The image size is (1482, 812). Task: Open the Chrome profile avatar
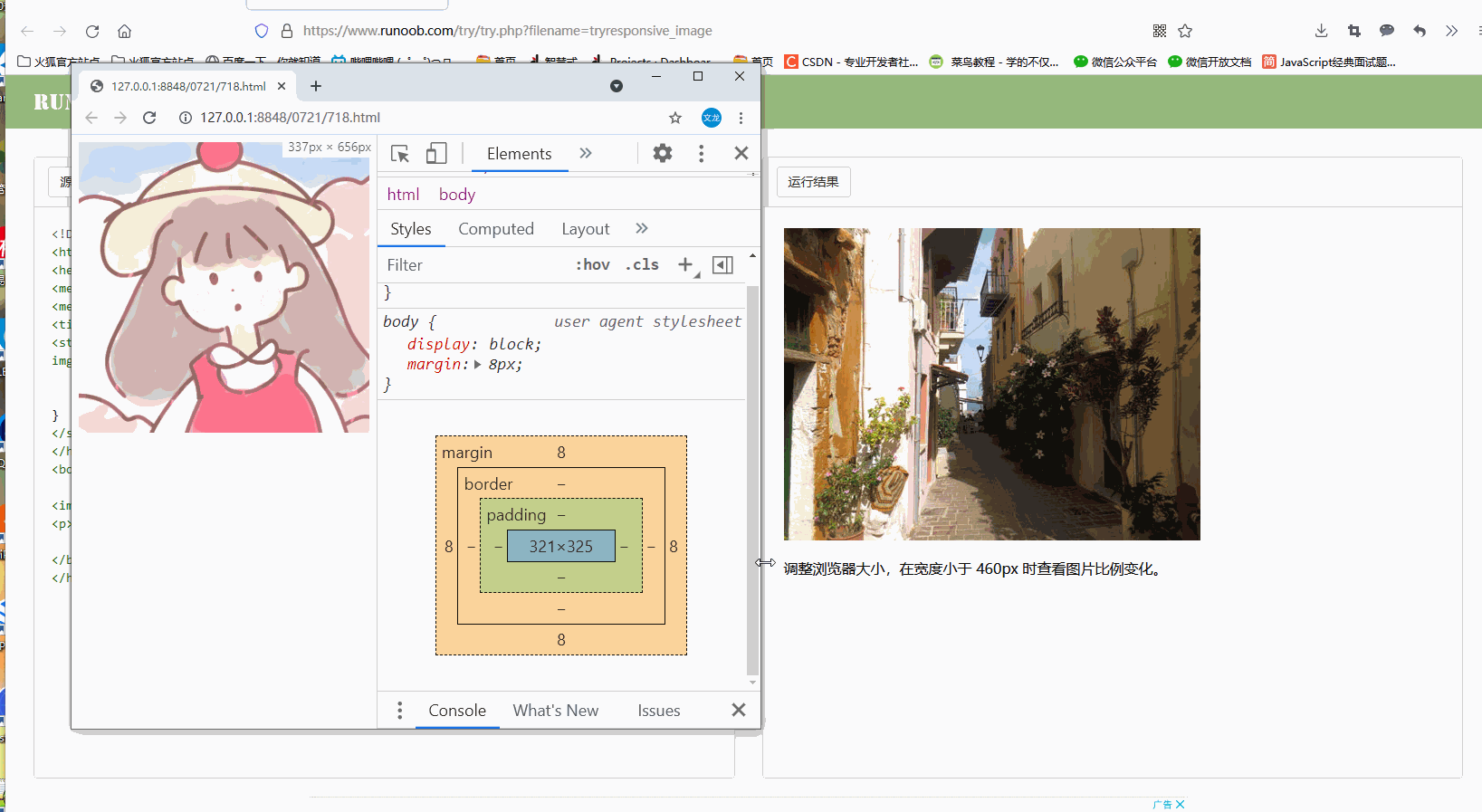712,118
